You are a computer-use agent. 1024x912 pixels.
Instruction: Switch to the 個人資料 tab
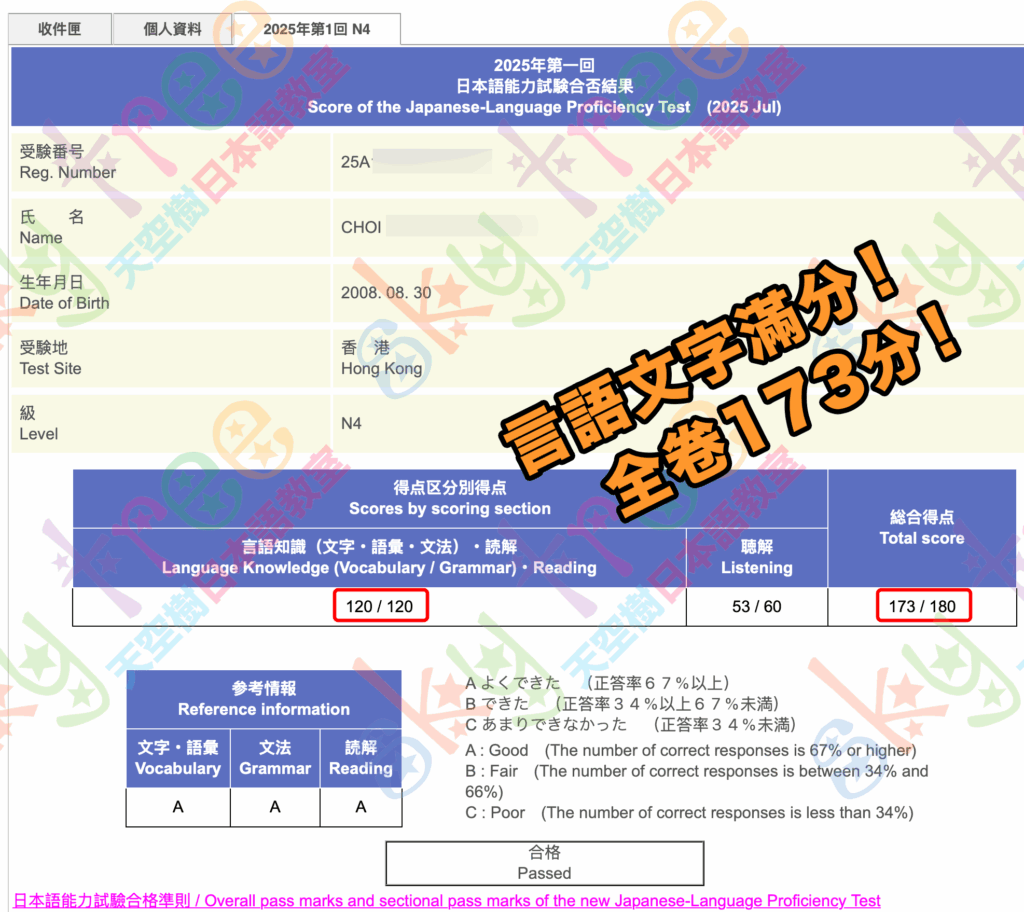click(172, 29)
